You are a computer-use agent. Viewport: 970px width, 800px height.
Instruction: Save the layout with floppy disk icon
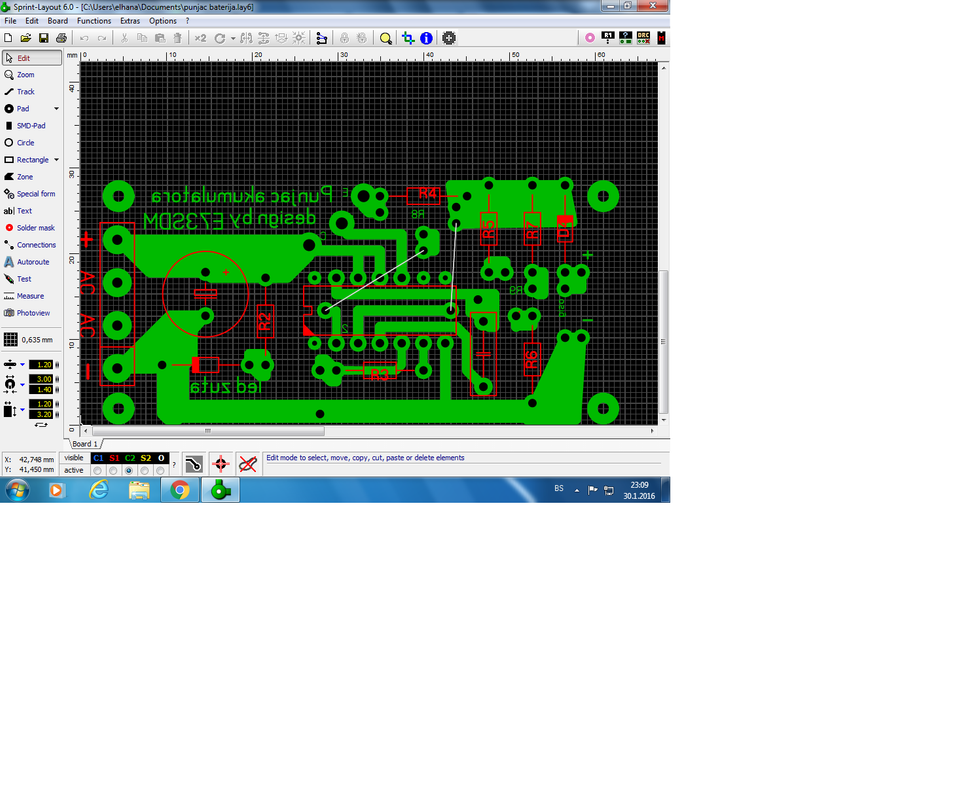[43, 38]
